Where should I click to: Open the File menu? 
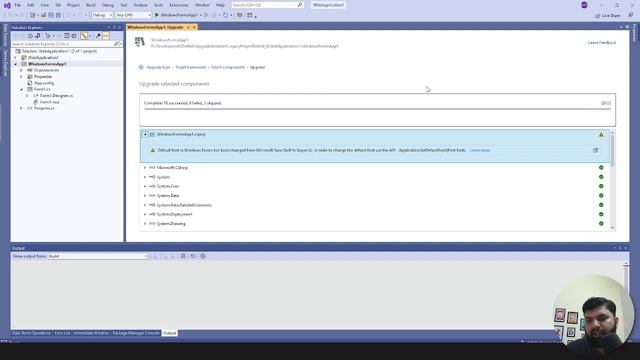18,5
